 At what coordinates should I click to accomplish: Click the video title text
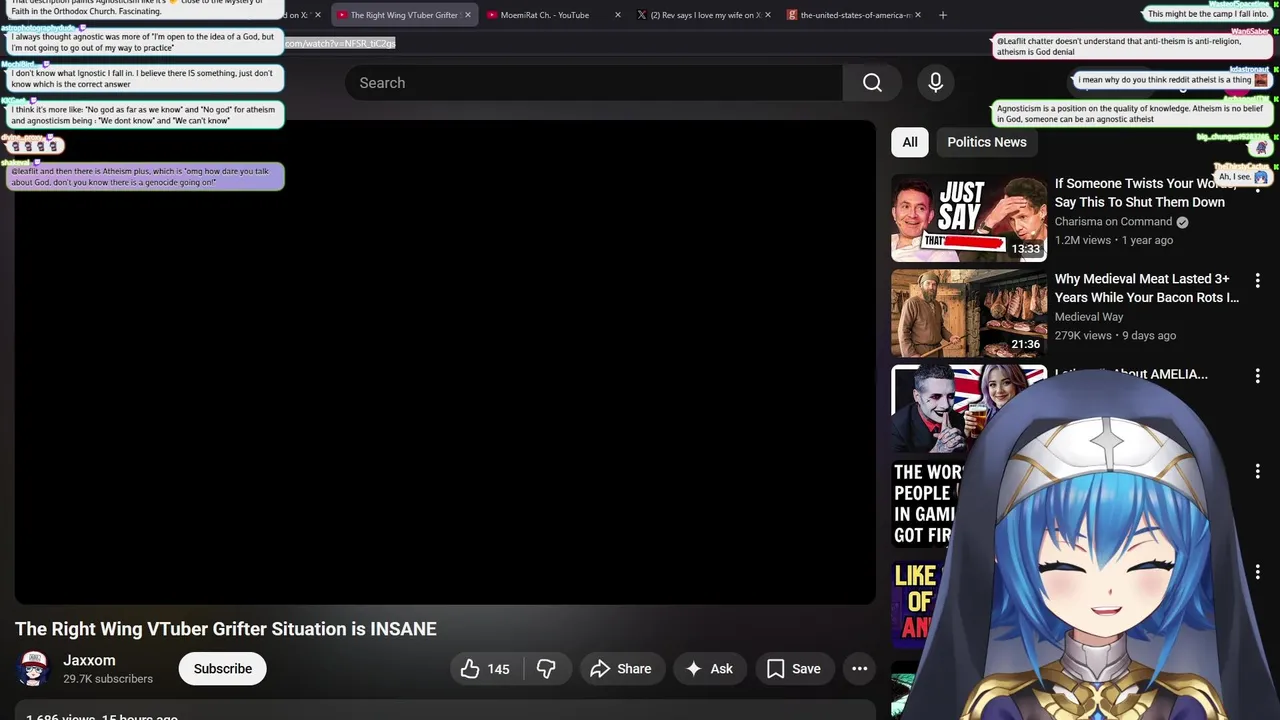coord(226,629)
